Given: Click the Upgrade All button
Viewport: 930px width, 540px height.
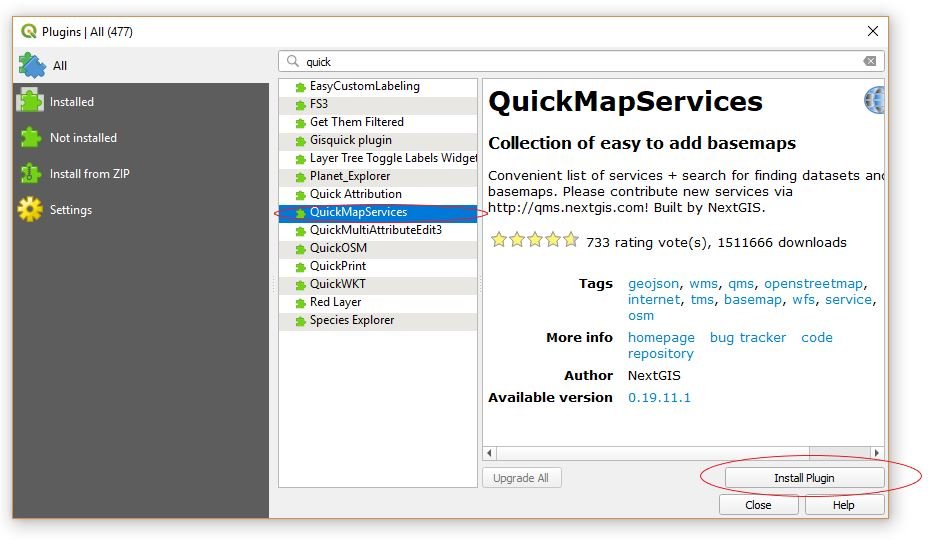Looking at the screenshot, I should pos(521,478).
